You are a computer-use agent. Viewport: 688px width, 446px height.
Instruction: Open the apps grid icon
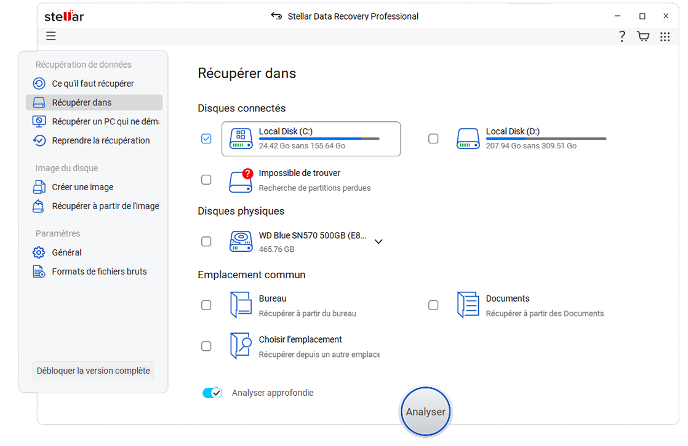click(x=665, y=36)
